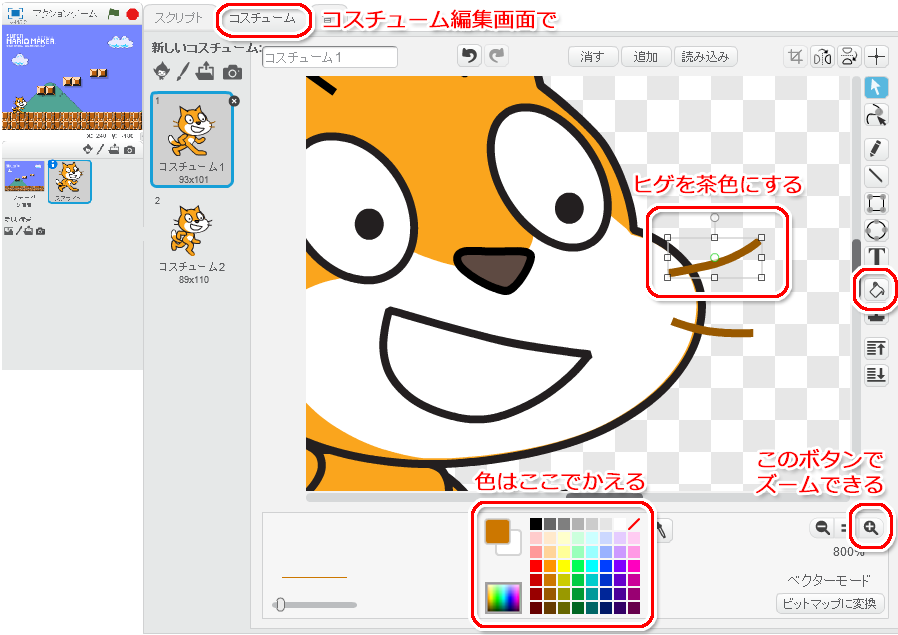The image size is (898, 635).
Task: Switch to the スクリプト tab
Action: (179, 18)
